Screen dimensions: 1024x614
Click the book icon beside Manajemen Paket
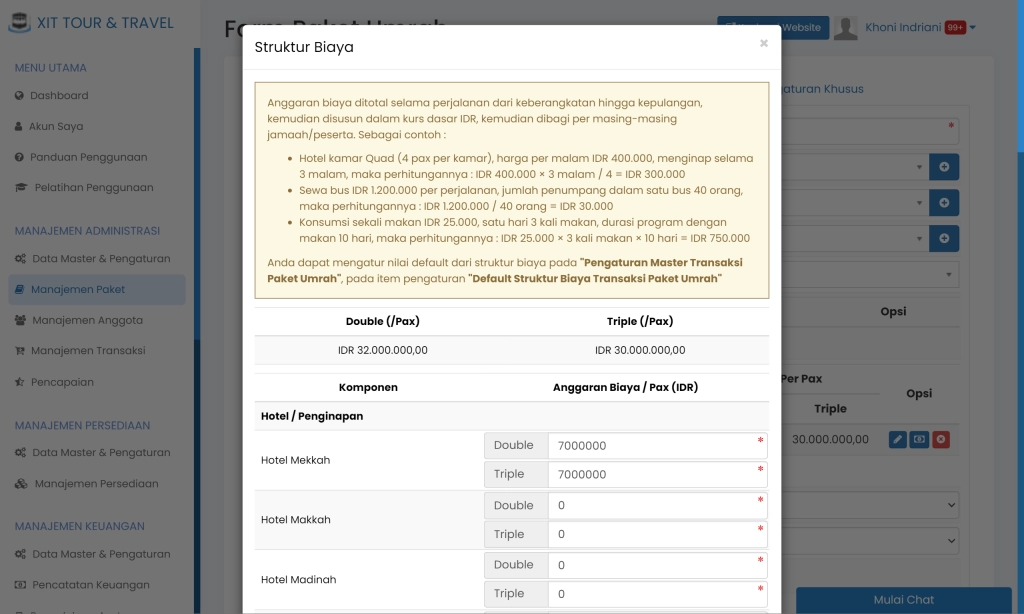click(18, 289)
